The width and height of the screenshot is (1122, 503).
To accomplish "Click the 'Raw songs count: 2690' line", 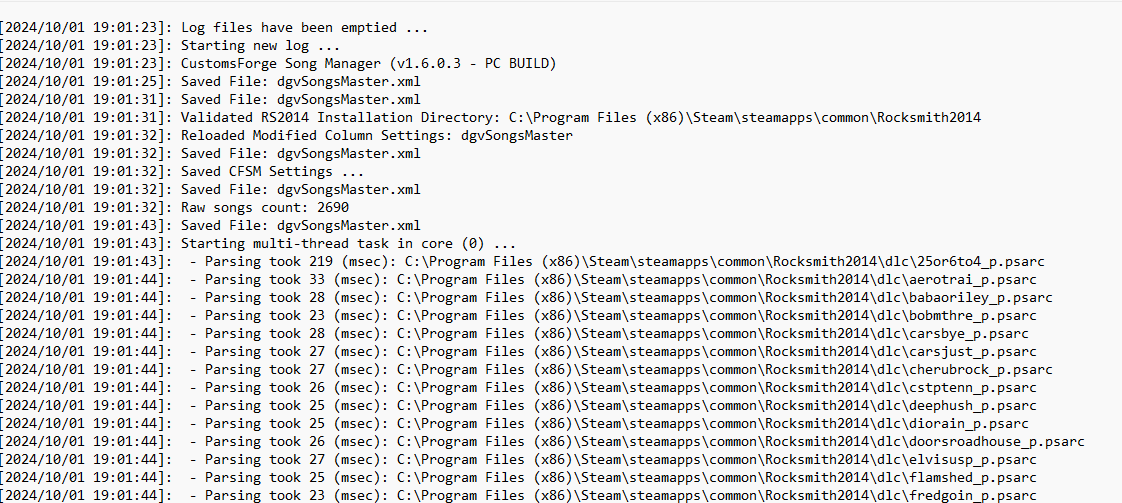I will [x=175, y=207].
